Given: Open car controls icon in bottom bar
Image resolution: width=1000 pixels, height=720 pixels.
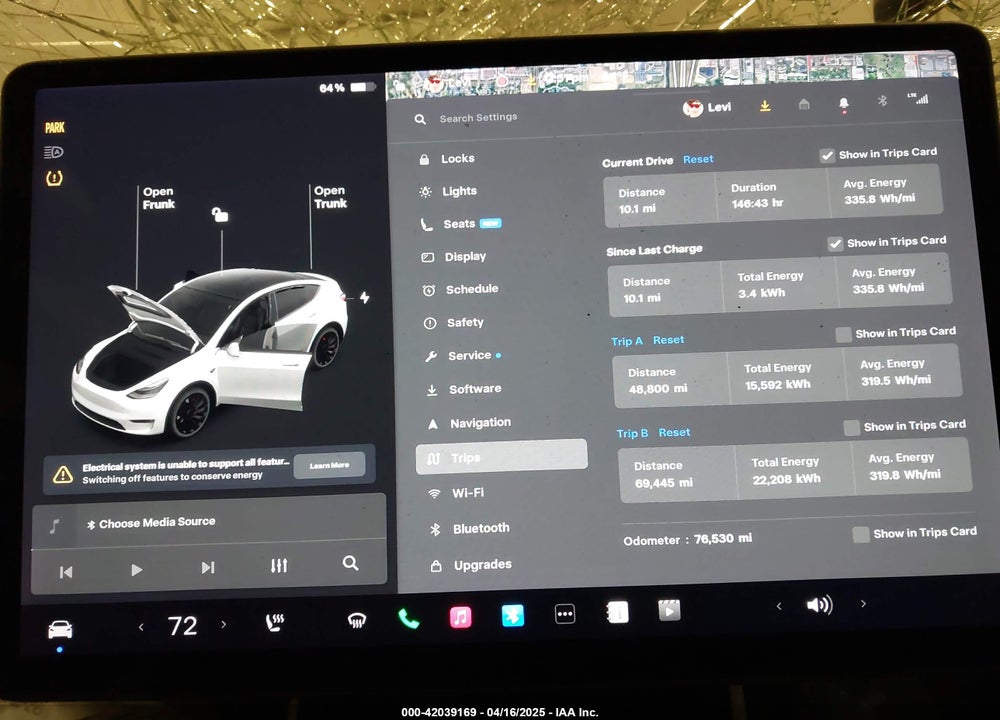Looking at the screenshot, I should pyautogui.click(x=61, y=629).
